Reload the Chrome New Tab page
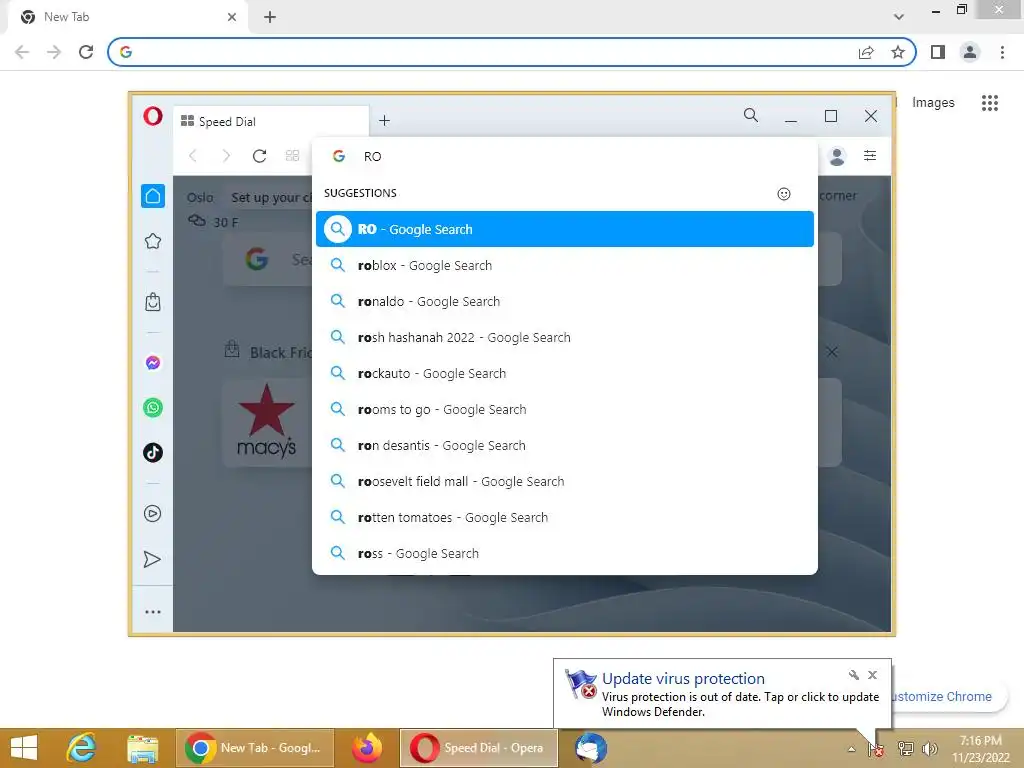1024x768 pixels. coord(86,52)
